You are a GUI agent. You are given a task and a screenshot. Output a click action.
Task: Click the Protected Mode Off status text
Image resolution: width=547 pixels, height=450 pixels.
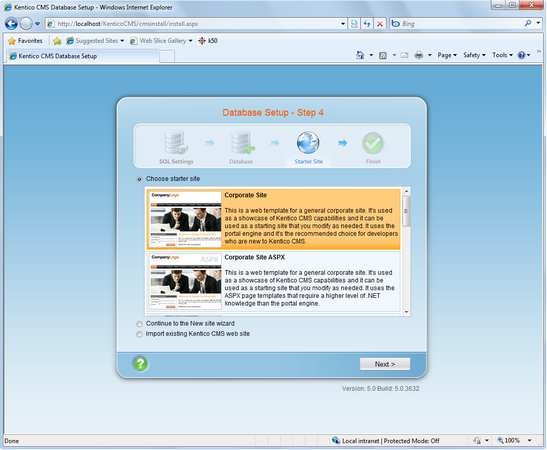pyautogui.click(x=412, y=441)
